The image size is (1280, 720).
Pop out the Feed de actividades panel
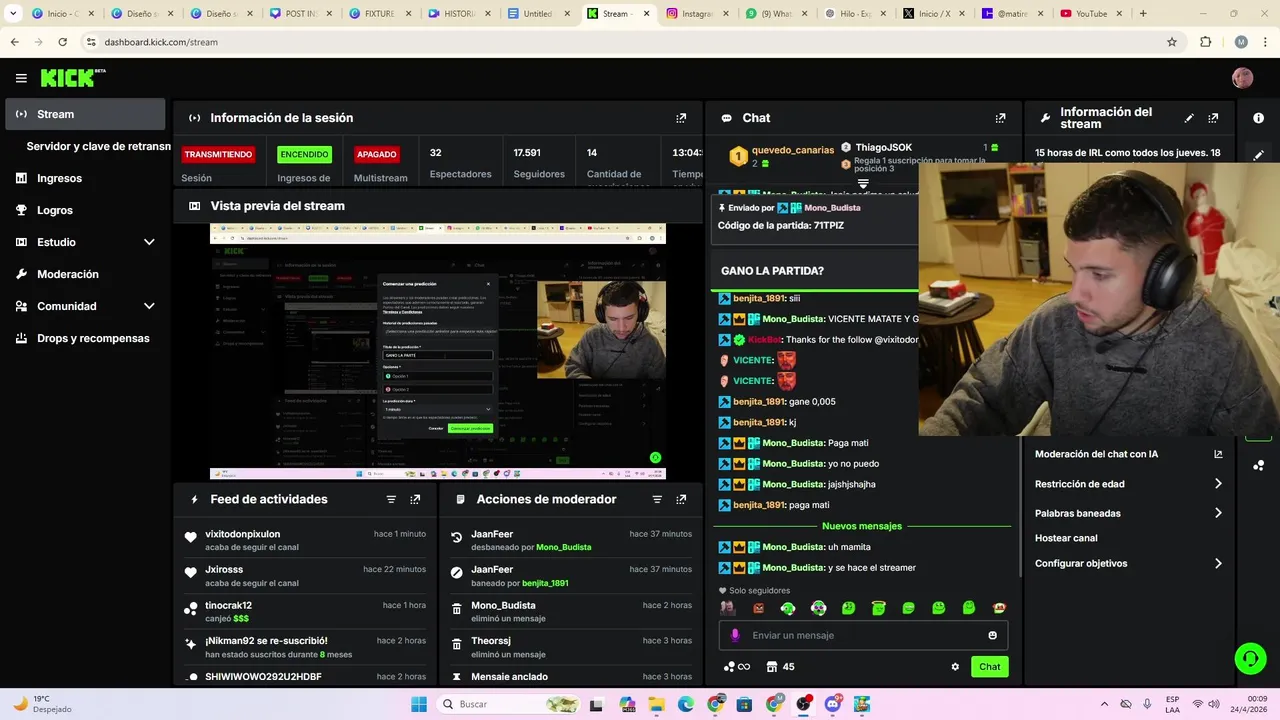coord(415,499)
